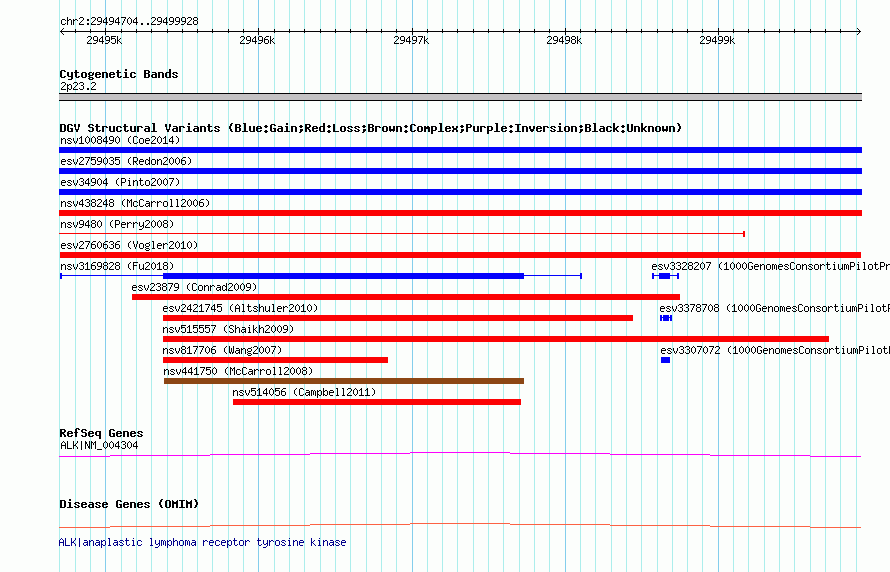The height and width of the screenshot is (572, 890).
Task: Click the DGV Structural Variants track title
Action: pos(371,128)
